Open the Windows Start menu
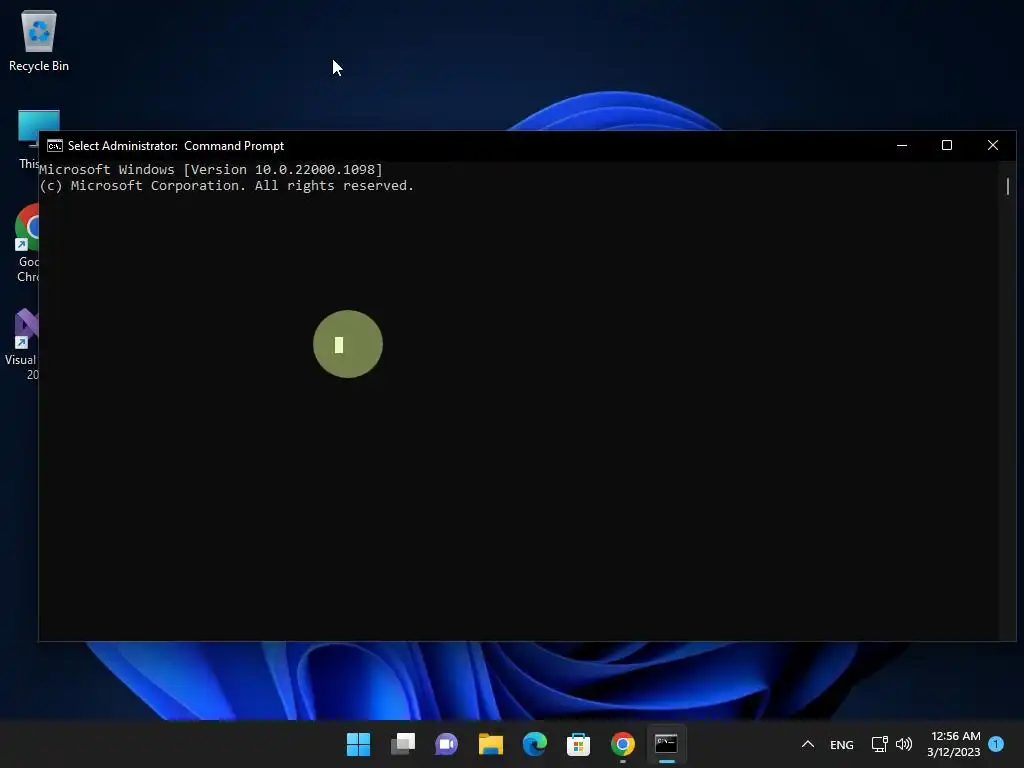Image resolution: width=1024 pixels, height=768 pixels. pyautogui.click(x=358, y=744)
